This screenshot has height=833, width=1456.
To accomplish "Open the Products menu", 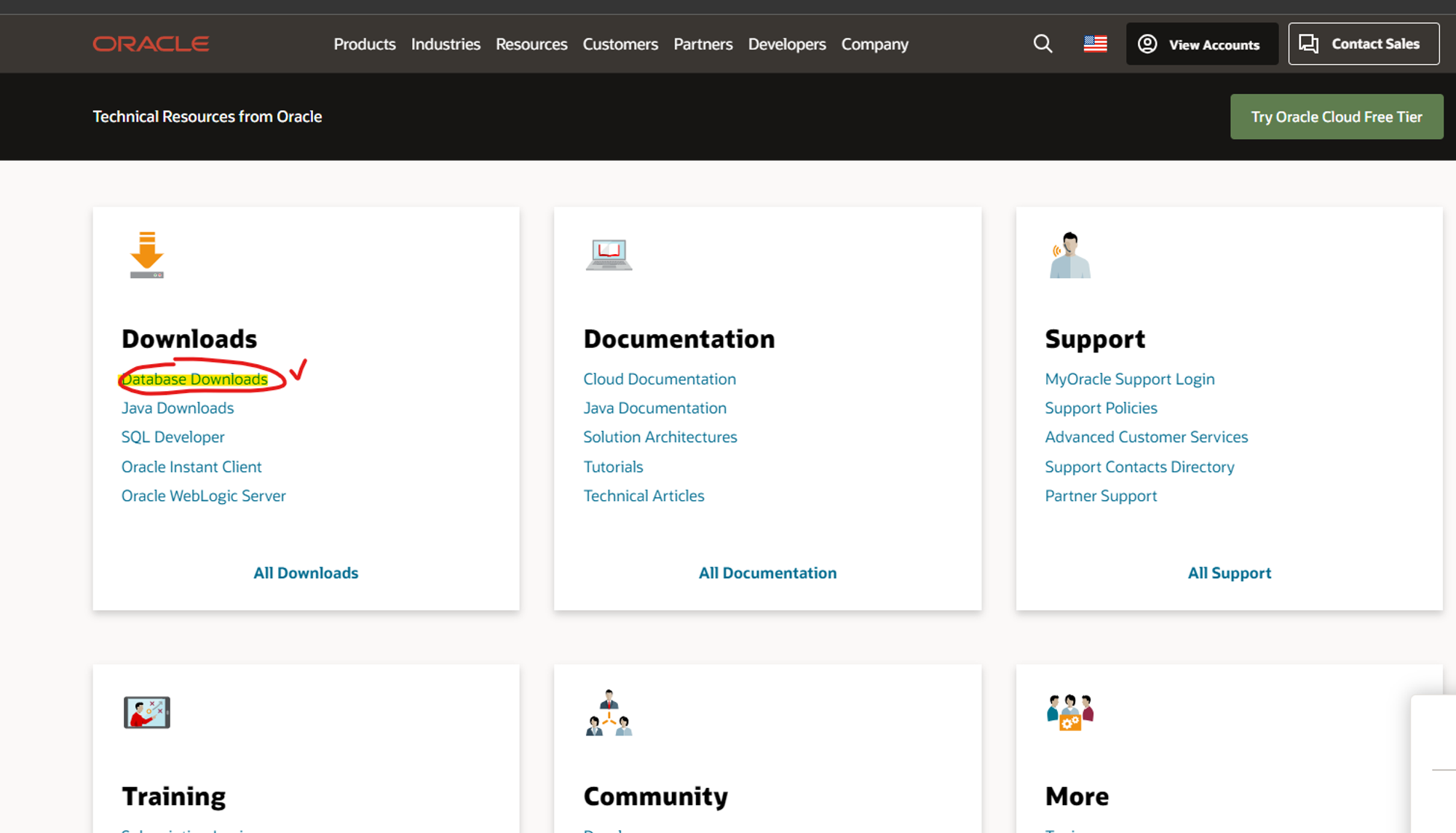I will coord(365,44).
